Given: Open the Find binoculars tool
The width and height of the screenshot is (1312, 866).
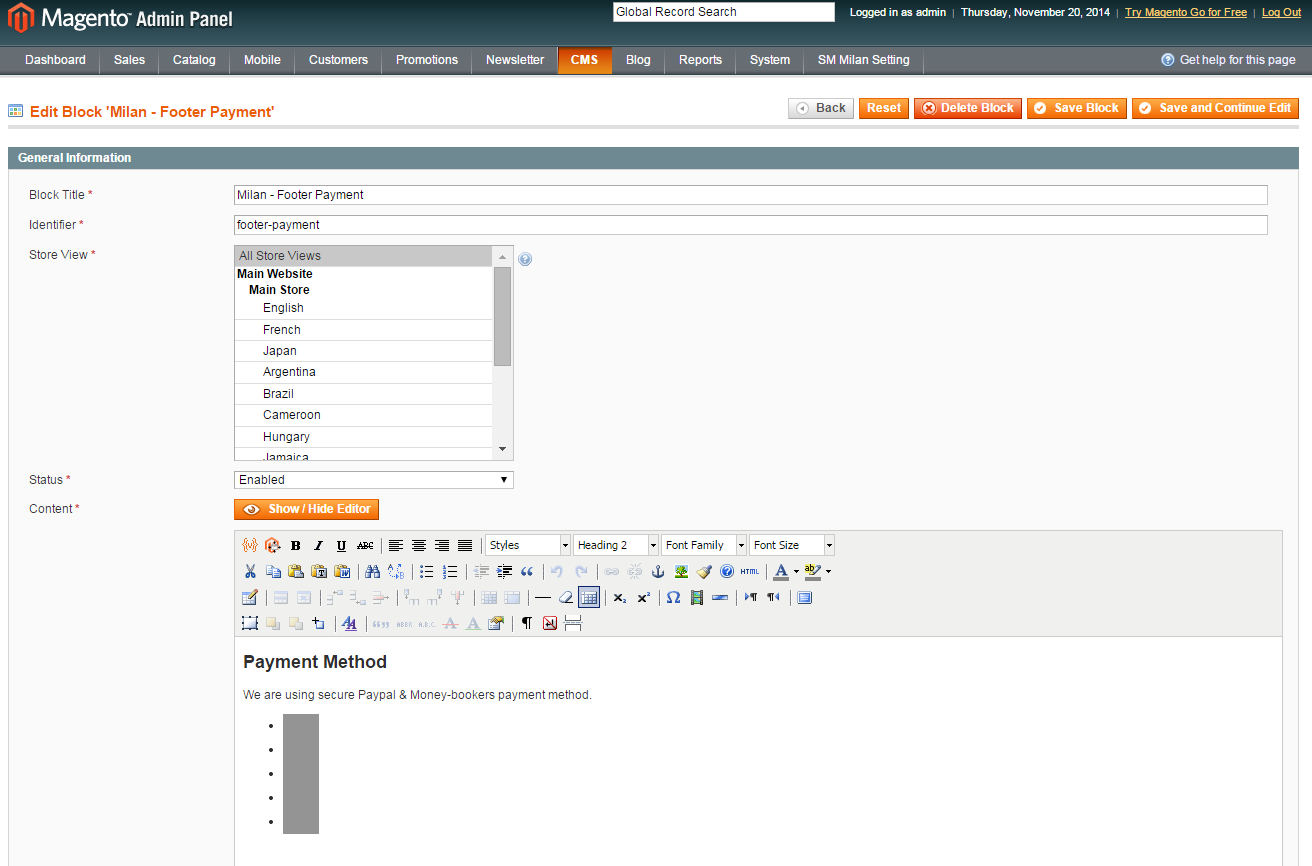Looking at the screenshot, I should point(372,572).
